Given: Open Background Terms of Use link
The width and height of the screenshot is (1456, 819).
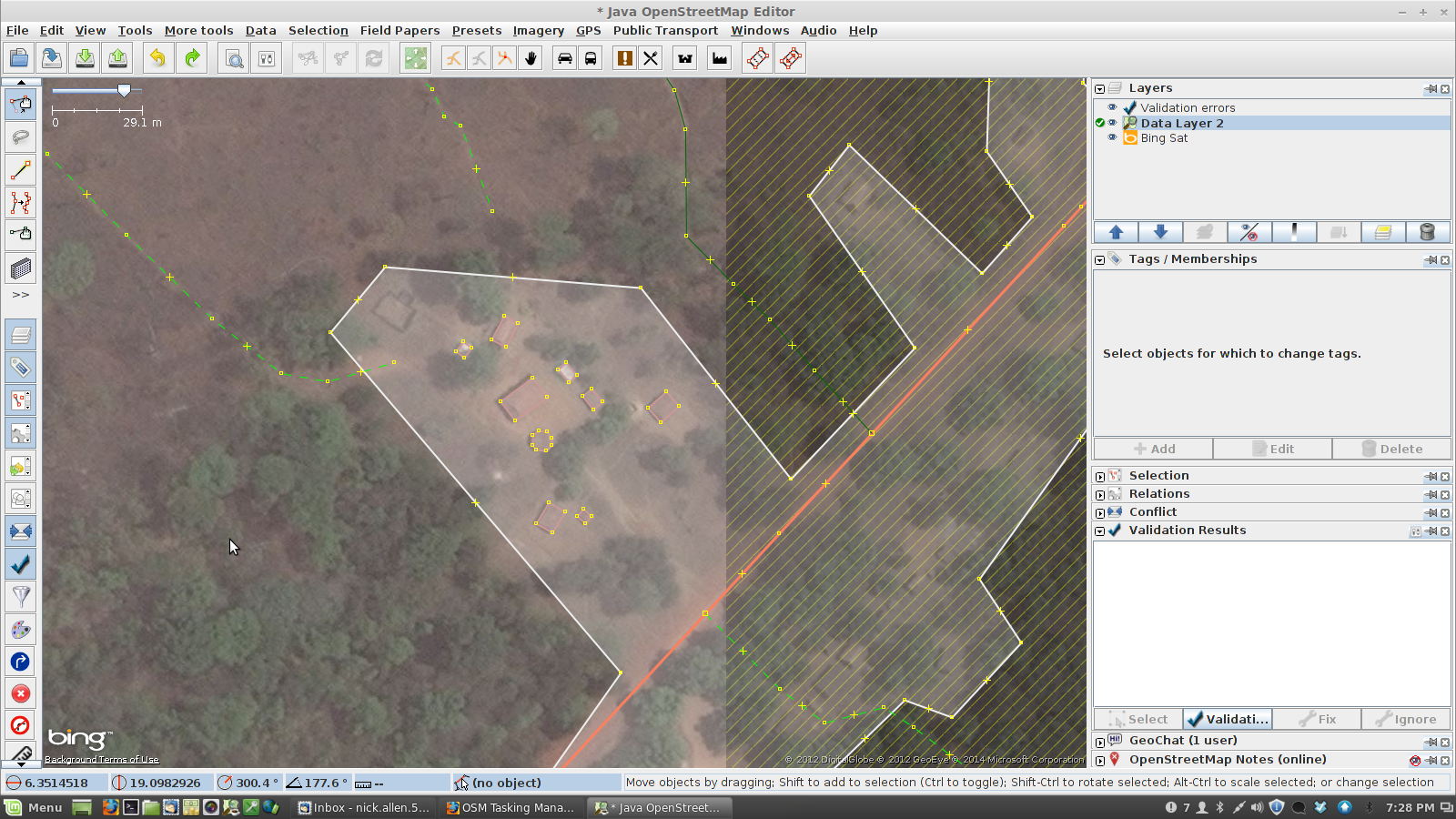Looking at the screenshot, I should pos(102,759).
